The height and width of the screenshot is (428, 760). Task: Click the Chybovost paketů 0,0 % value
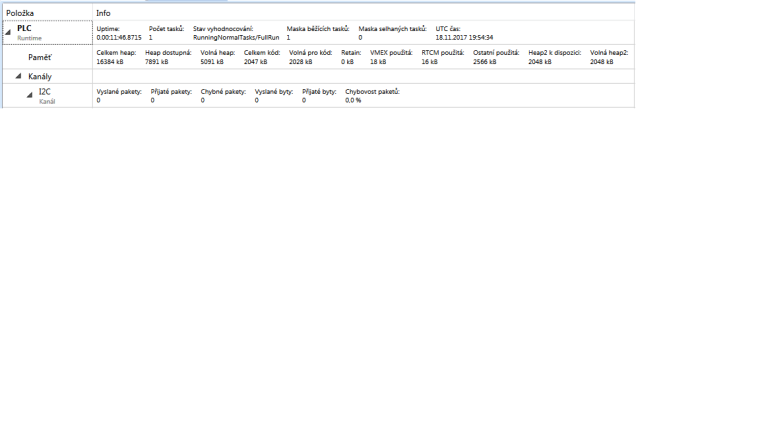[353, 100]
